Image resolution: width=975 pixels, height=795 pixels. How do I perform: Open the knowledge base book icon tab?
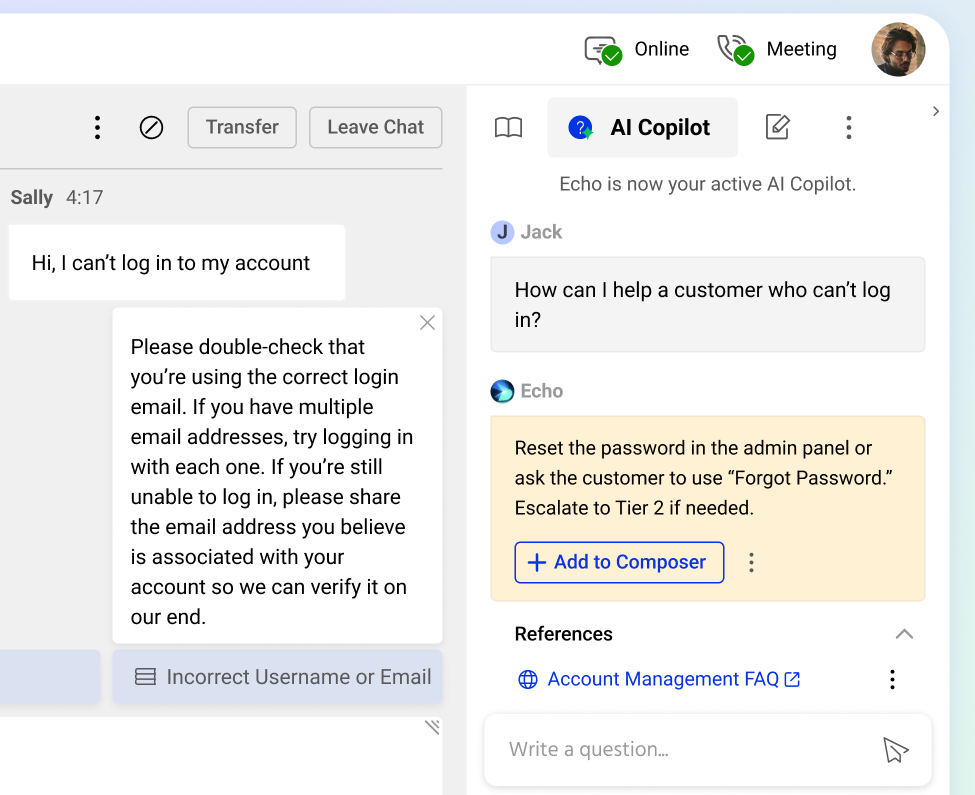point(508,127)
